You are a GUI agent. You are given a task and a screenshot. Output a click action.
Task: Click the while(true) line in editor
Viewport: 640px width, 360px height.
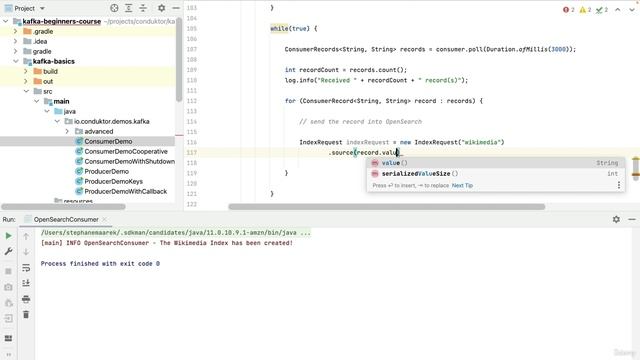click(x=294, y=29)
